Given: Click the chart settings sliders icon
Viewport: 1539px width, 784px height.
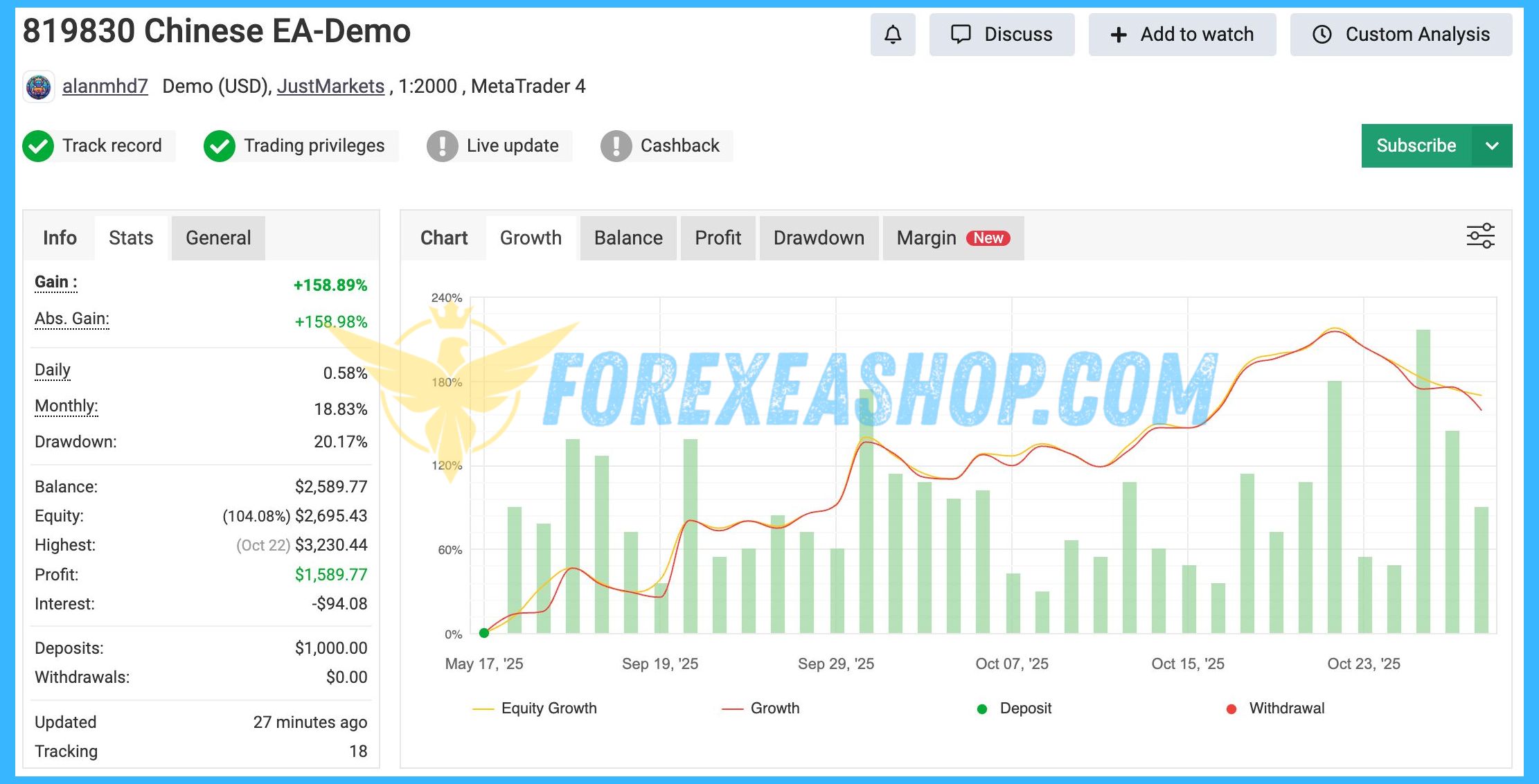Looking at the screenshot, I should [x=1480, y=236].
